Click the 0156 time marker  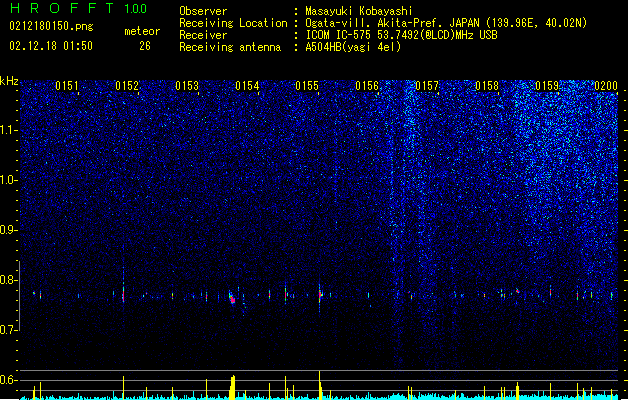pyautogui.click(x=367, y=86)
